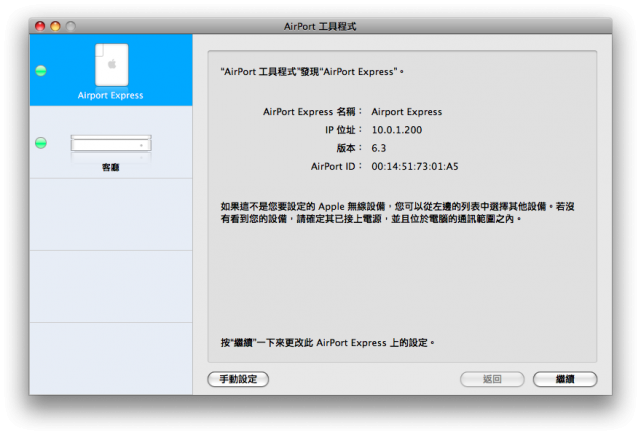This screenshot has height=435, width=640.
Task: Click the "AirPort 工具程式"發現 heading text
Action: (312, 72)
